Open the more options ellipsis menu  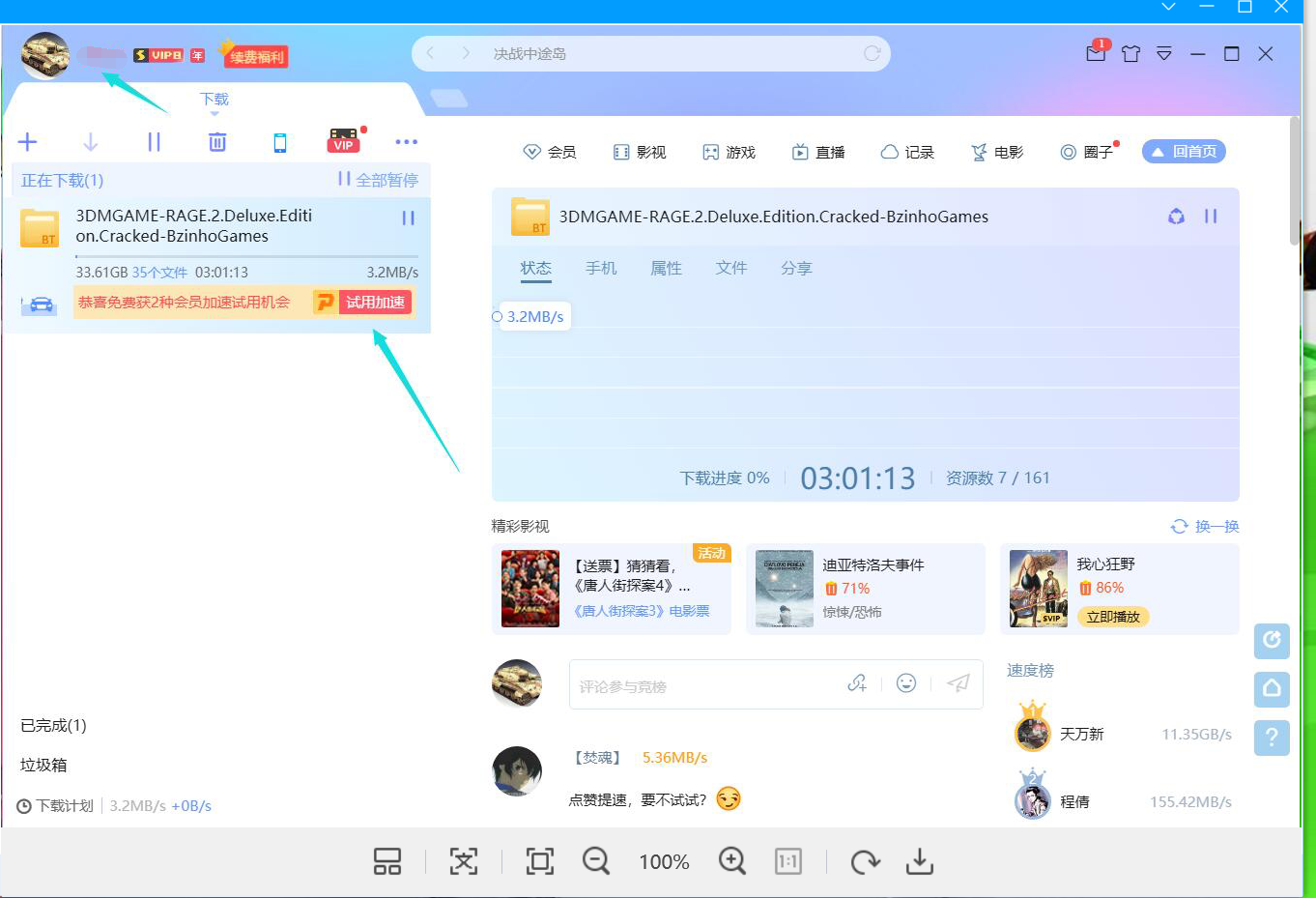tap(406, 141)
